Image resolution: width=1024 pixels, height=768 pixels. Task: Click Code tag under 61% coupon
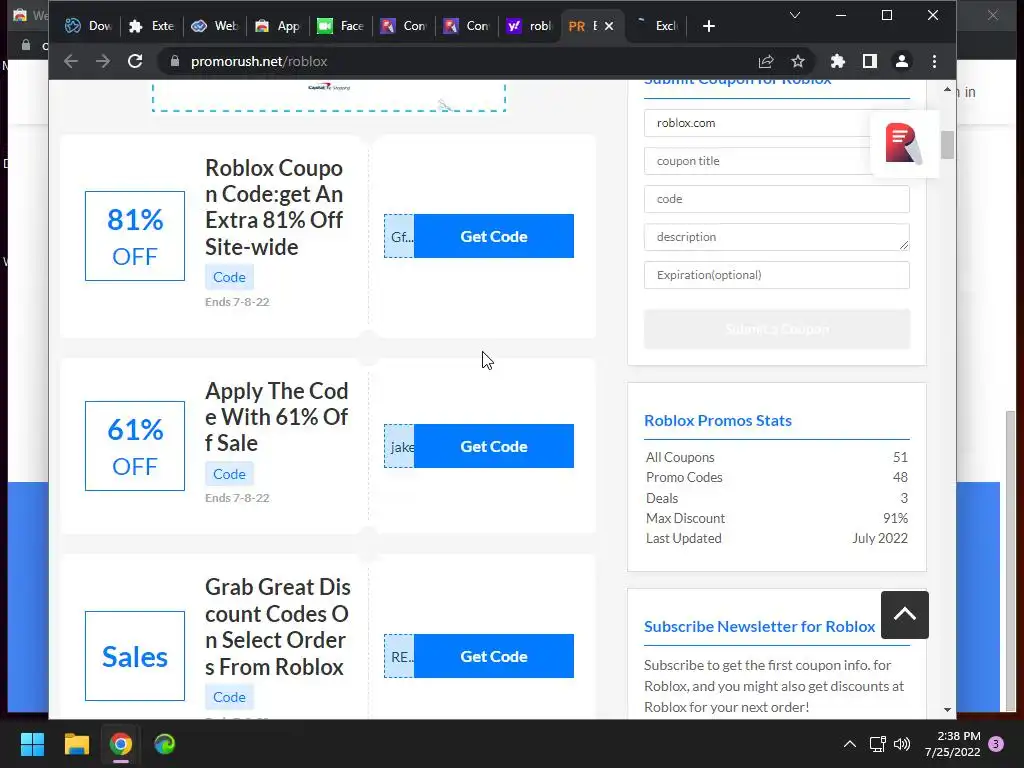click(x=229, y=474)
